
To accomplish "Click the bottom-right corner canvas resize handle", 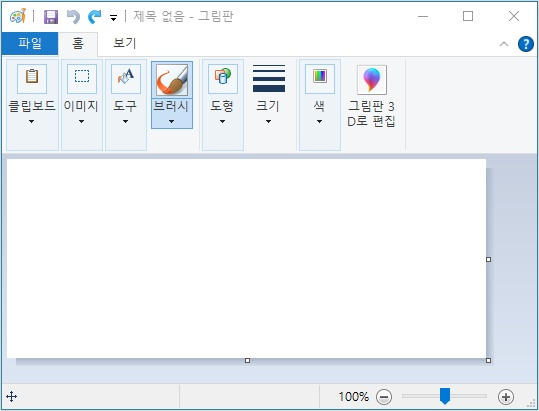I will click(488, 360).
